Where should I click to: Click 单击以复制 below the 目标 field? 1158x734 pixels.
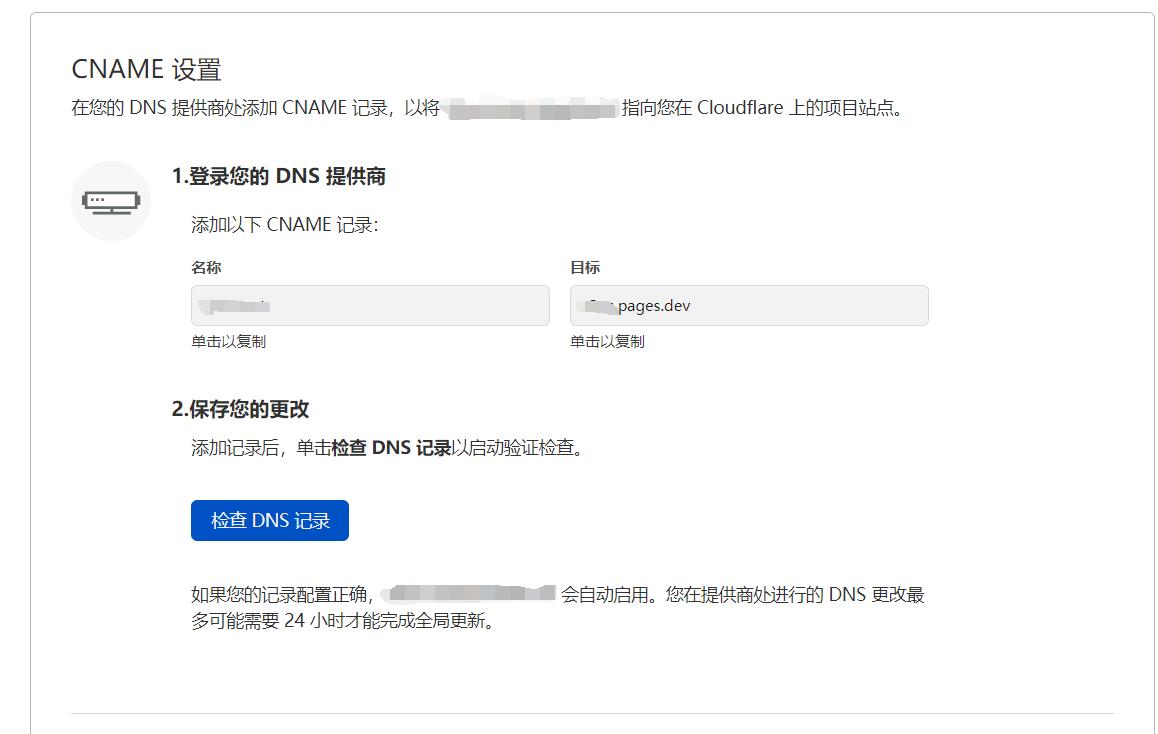pos(608,342)
